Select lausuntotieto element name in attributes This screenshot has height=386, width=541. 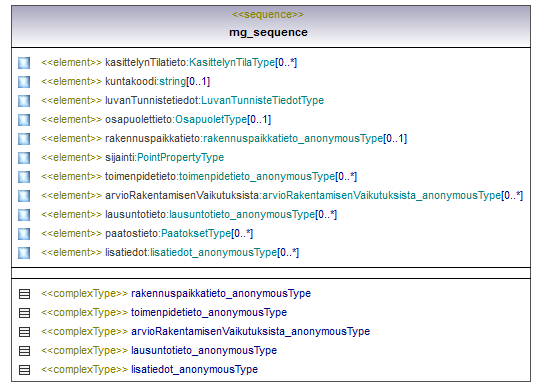(x=136, y=214)
